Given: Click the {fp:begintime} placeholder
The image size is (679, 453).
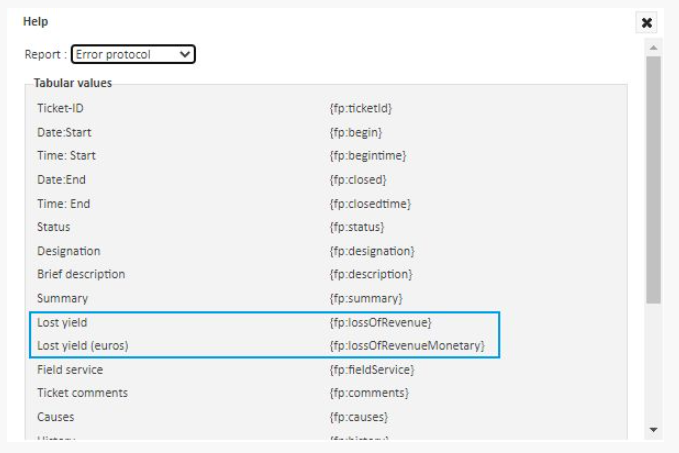Looking at the screenshot, I should click(367, 156).
